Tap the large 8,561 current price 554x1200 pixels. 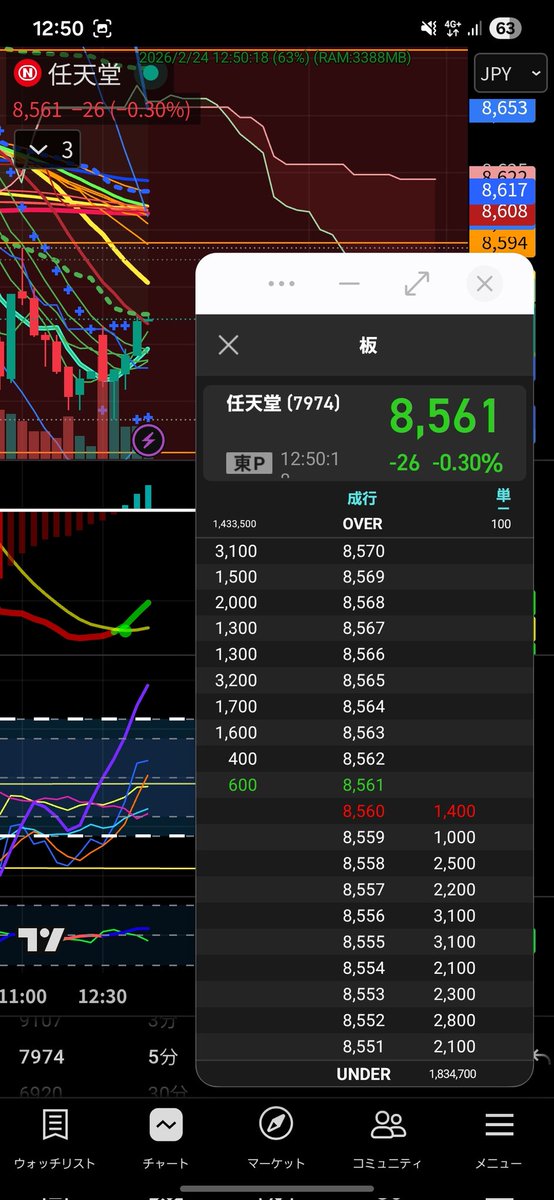tap(444, 416)
